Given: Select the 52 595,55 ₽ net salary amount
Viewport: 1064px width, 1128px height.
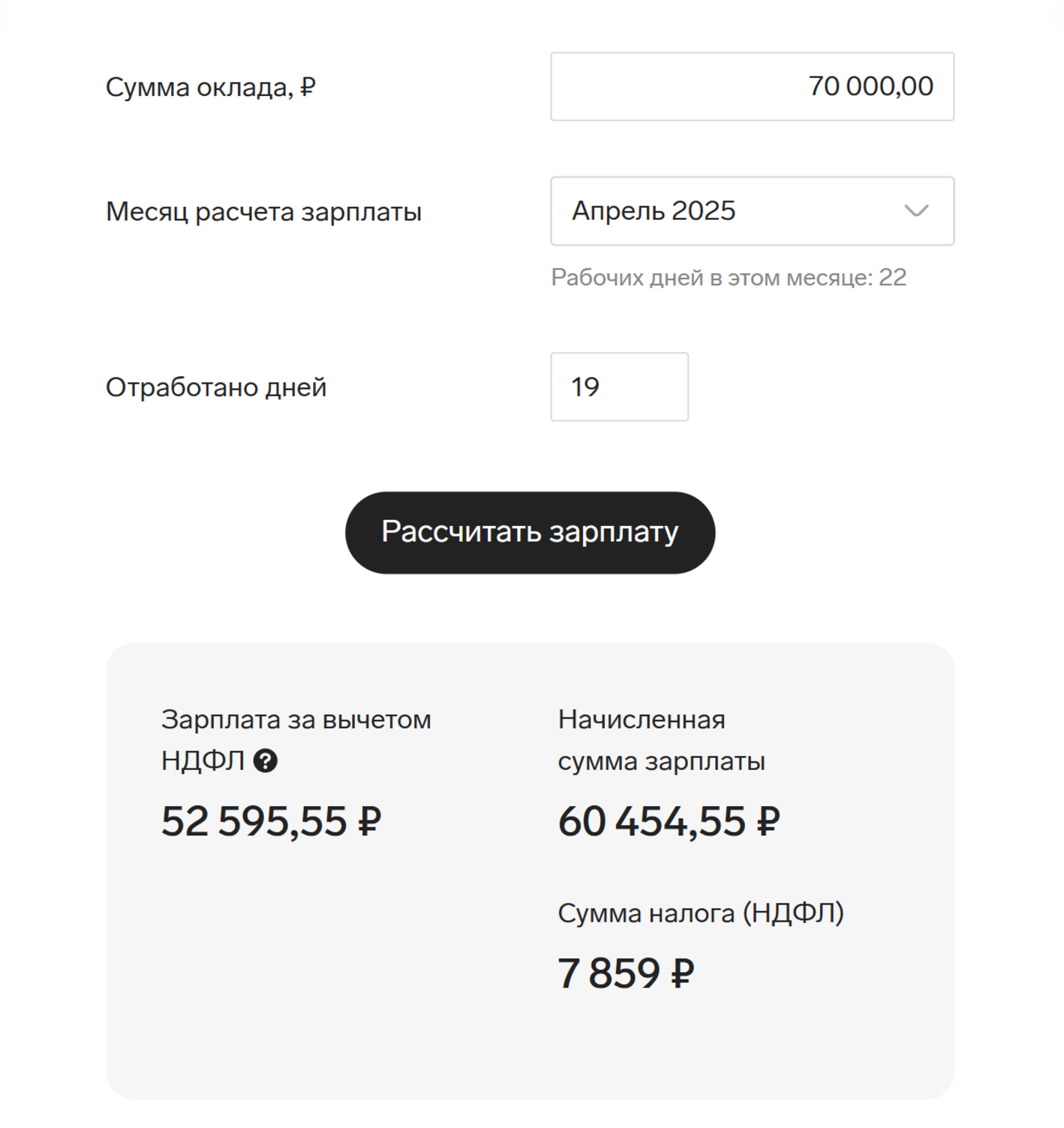Looking at the screenshot, I should click(x=272, y=820).
